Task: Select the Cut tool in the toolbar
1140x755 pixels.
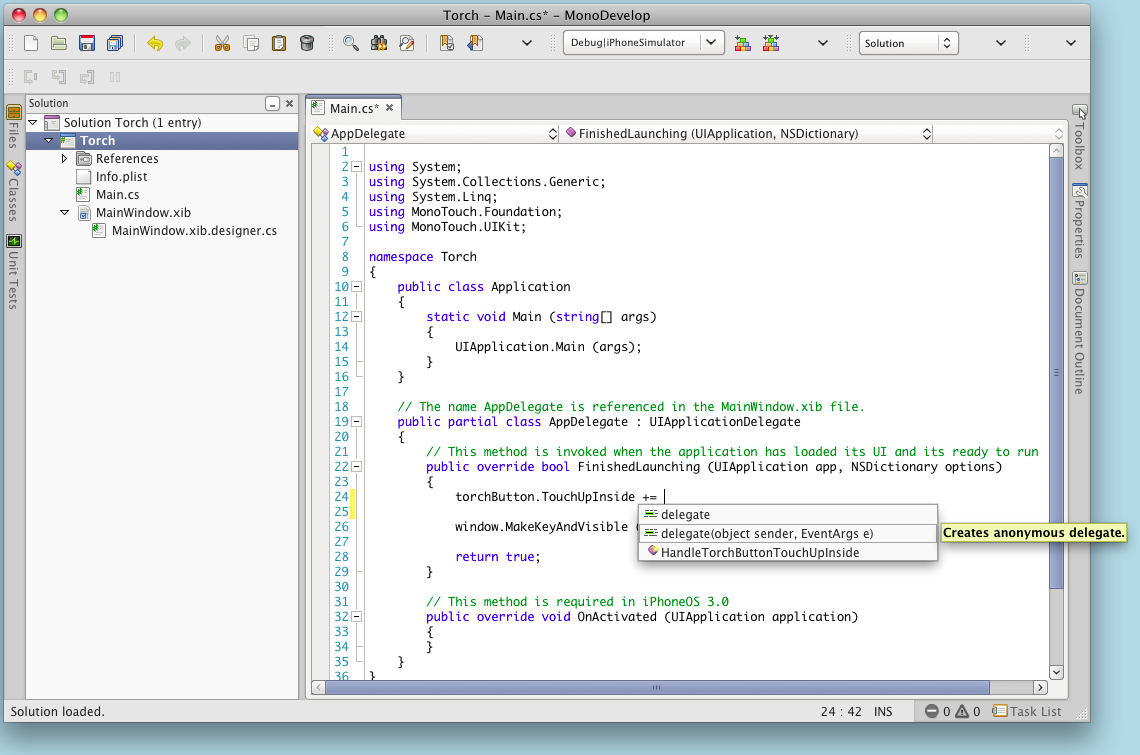Action: pos(221,43)
